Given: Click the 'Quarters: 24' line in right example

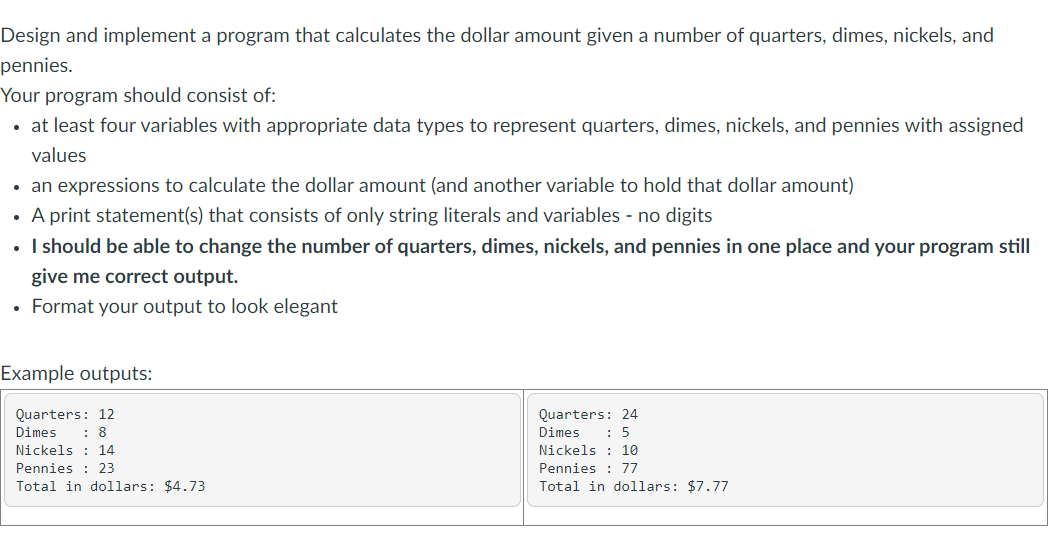Looking at the screenshot, I should click(588, 414).
